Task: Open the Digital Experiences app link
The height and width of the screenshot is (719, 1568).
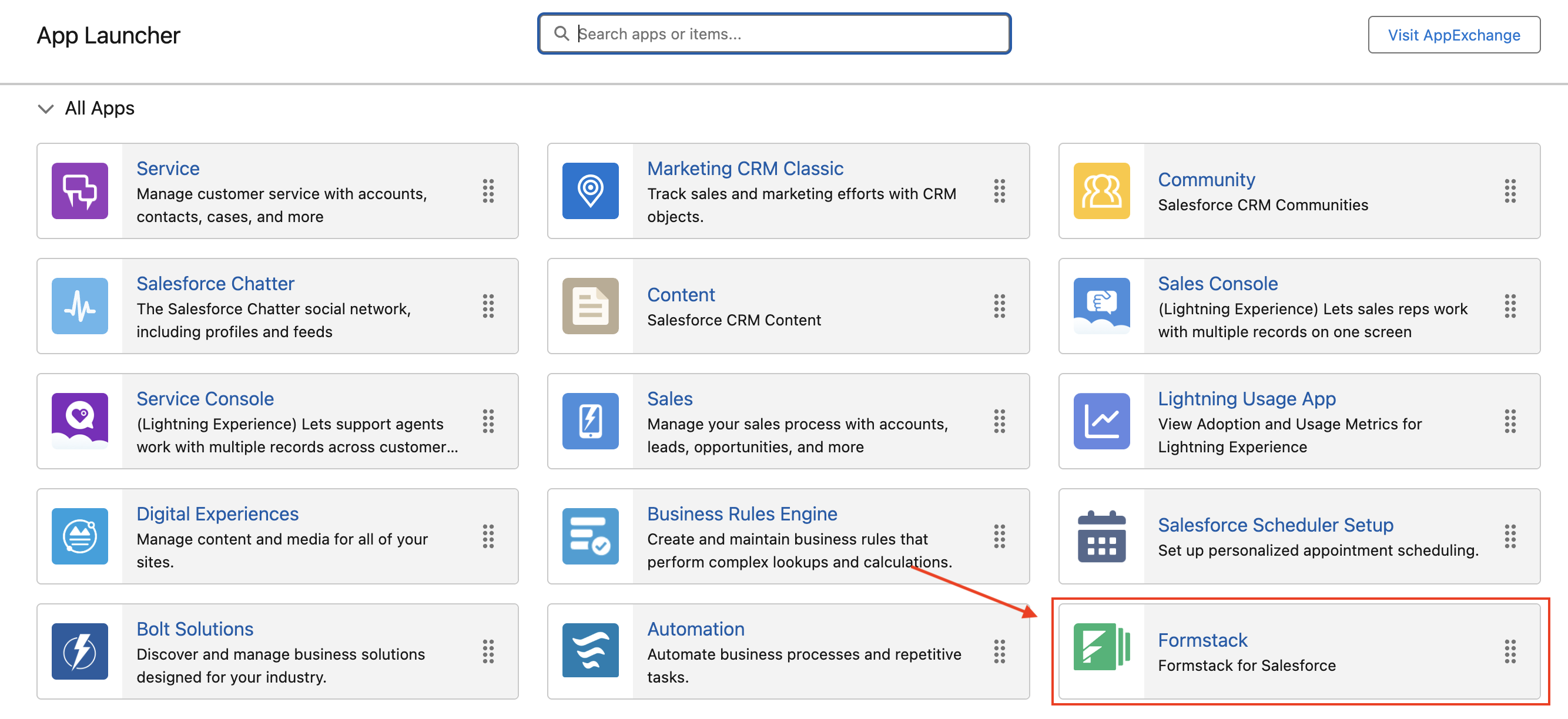Action: (217, 513)
